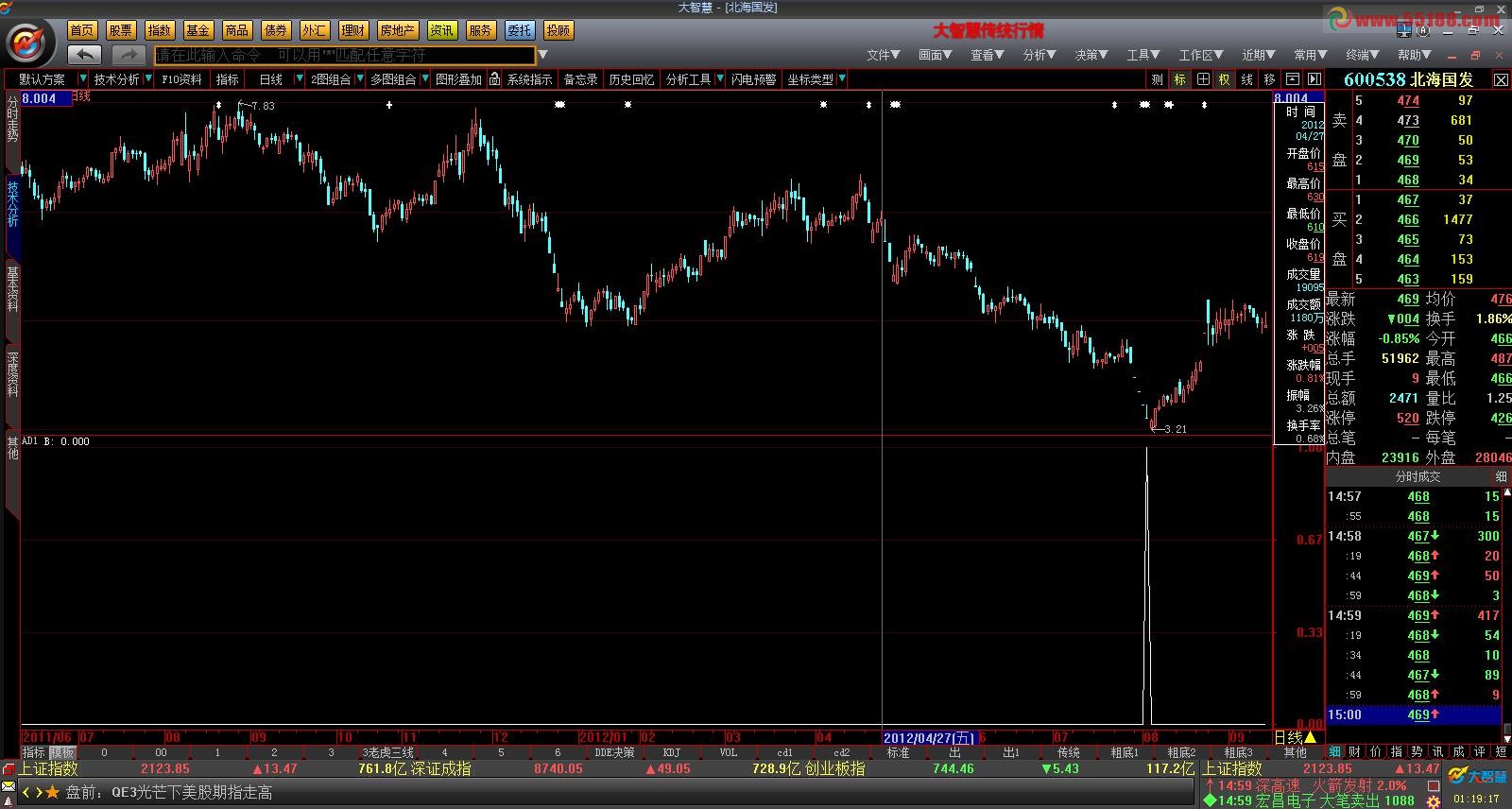Click the mail envelope icon at bottom left
This screenshot has height=809, width=1512.
pyautogui.click(x=9, y=787)
